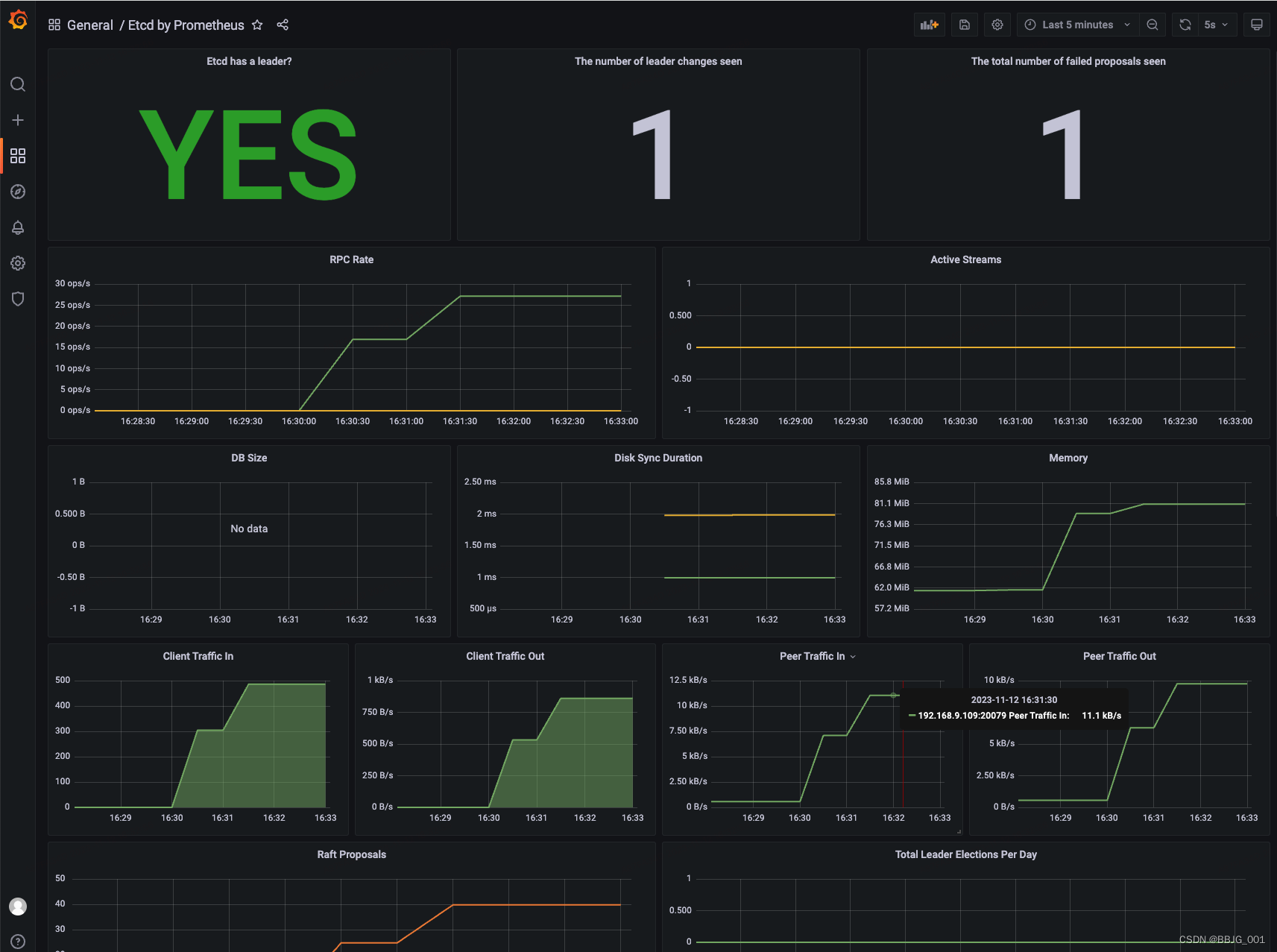The width and height of the screenshot is (1277, 952).
Task: Open the Disk Sync Duration panel title menu
Action: click(x=658, y=458)
